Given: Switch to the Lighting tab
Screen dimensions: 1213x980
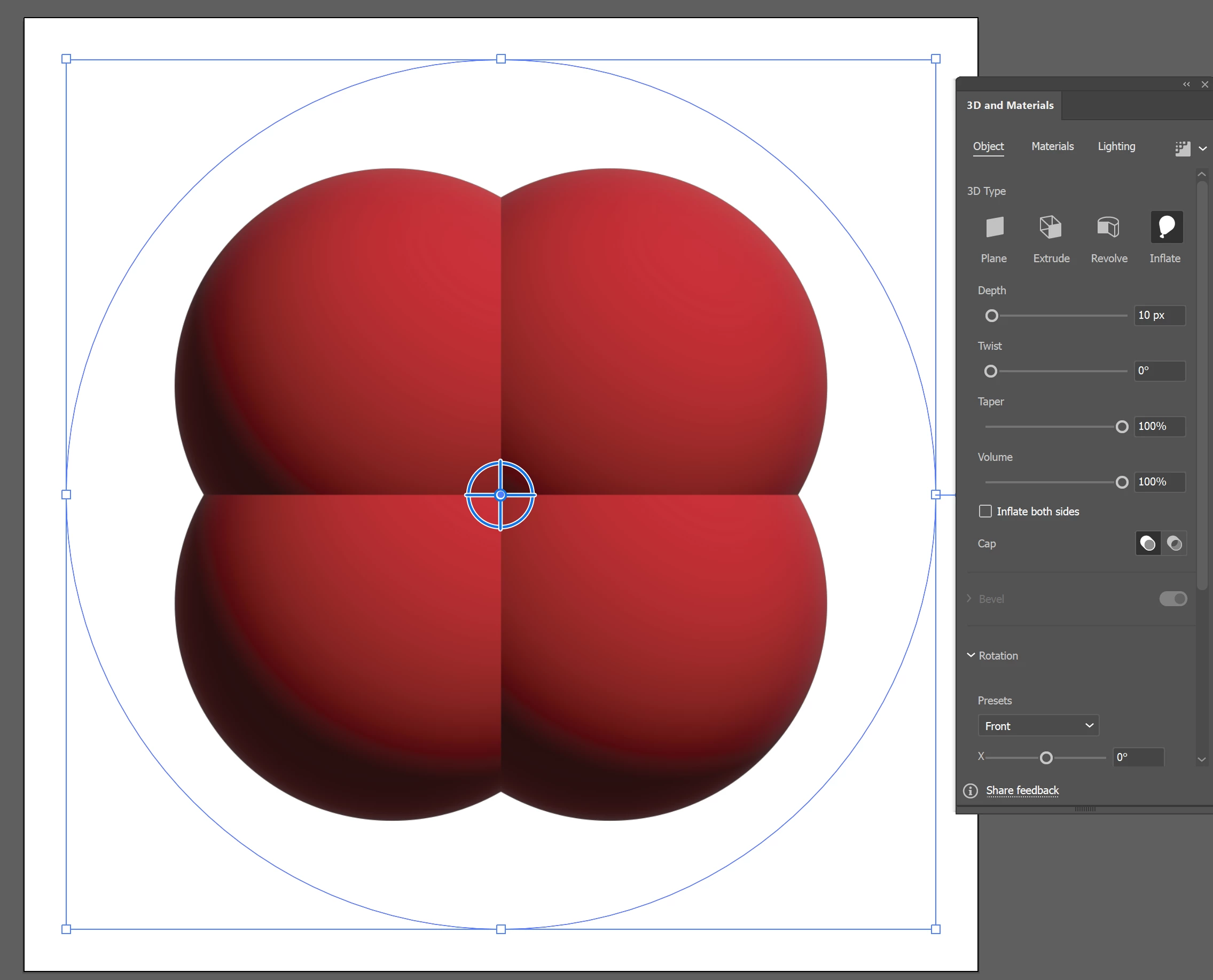Looking at the screenshot, I should coord(1116,146).
